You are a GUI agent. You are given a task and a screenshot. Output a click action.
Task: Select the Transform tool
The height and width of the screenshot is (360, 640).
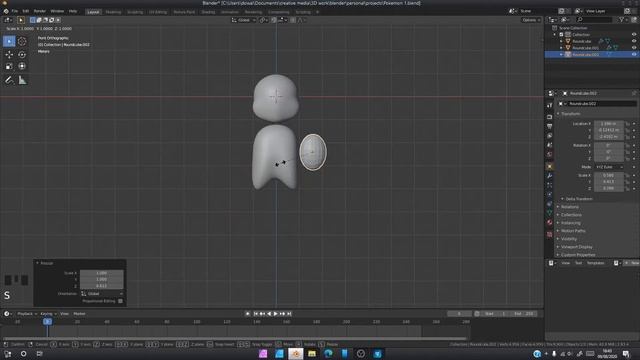[22, 66]
